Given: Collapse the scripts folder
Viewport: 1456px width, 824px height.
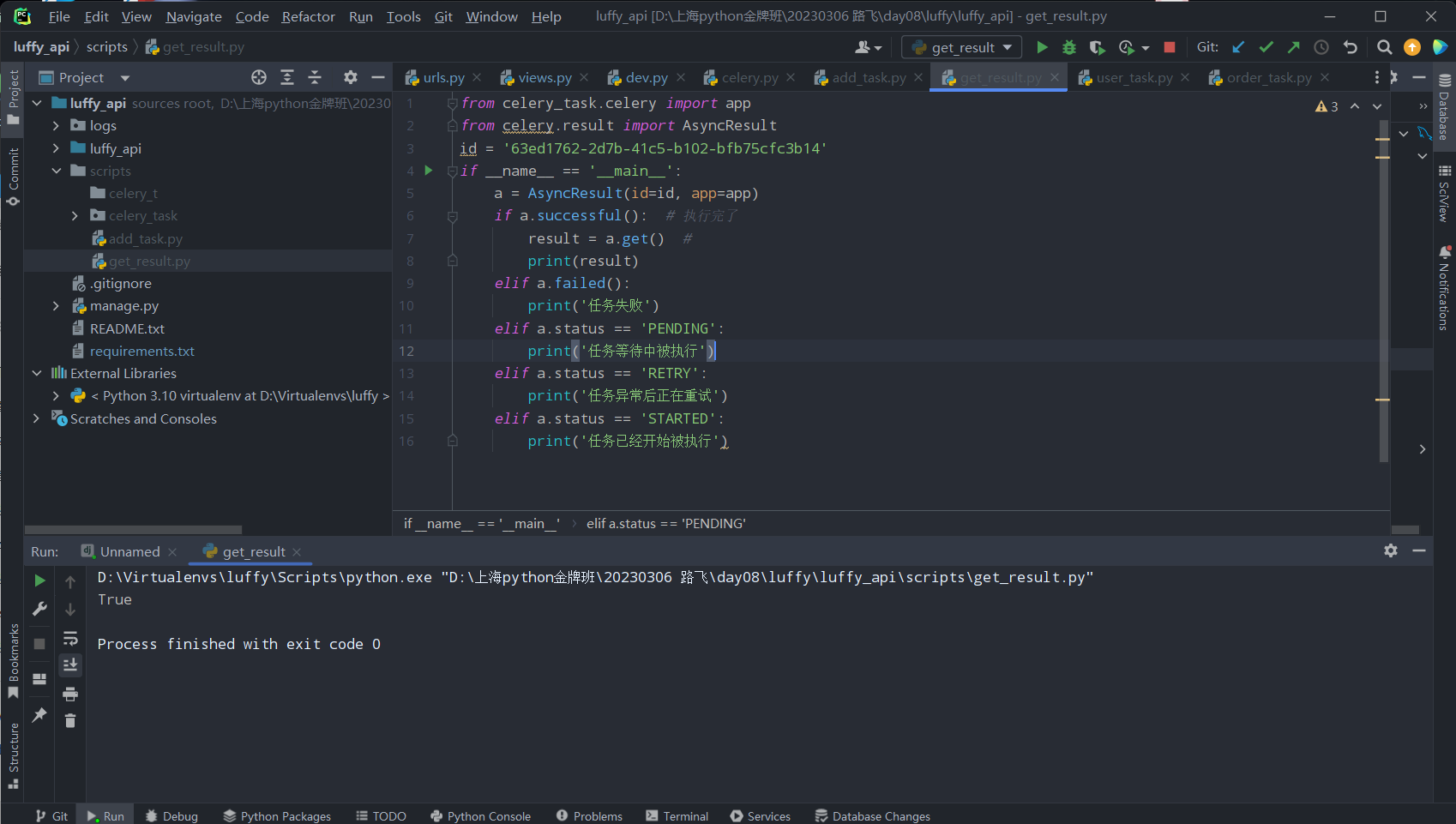Looking at the screenshot, I should (56, 171).
